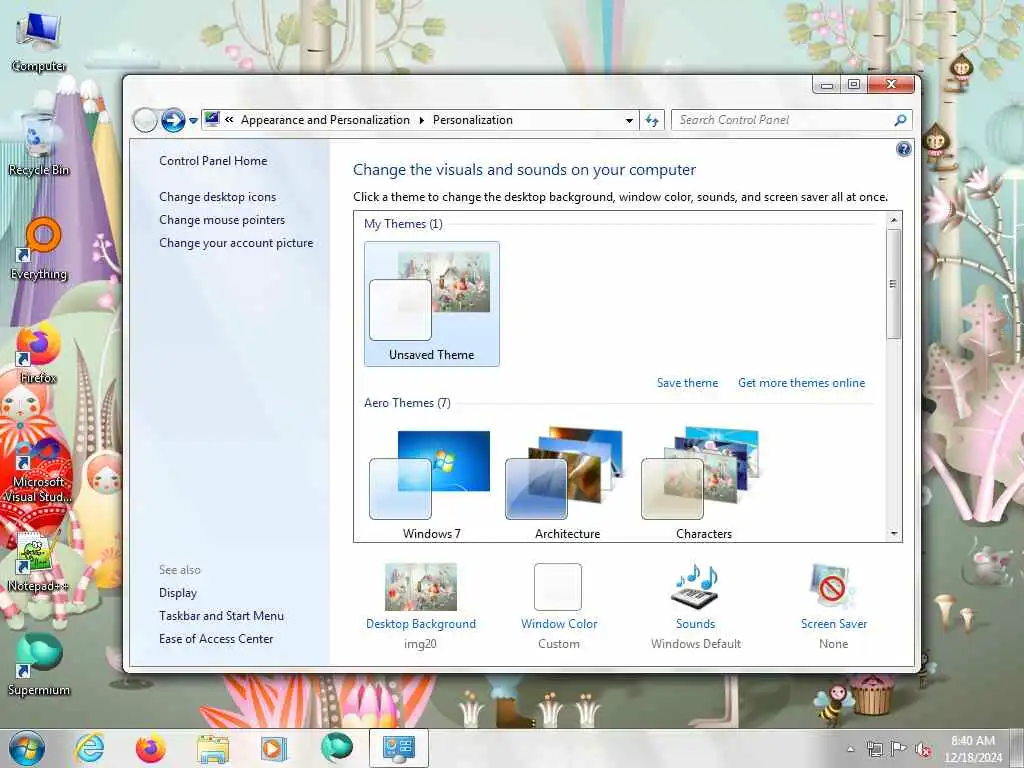Click the Personalization breadcrumb item
The image size is (1024, 768).
point(473,120)
